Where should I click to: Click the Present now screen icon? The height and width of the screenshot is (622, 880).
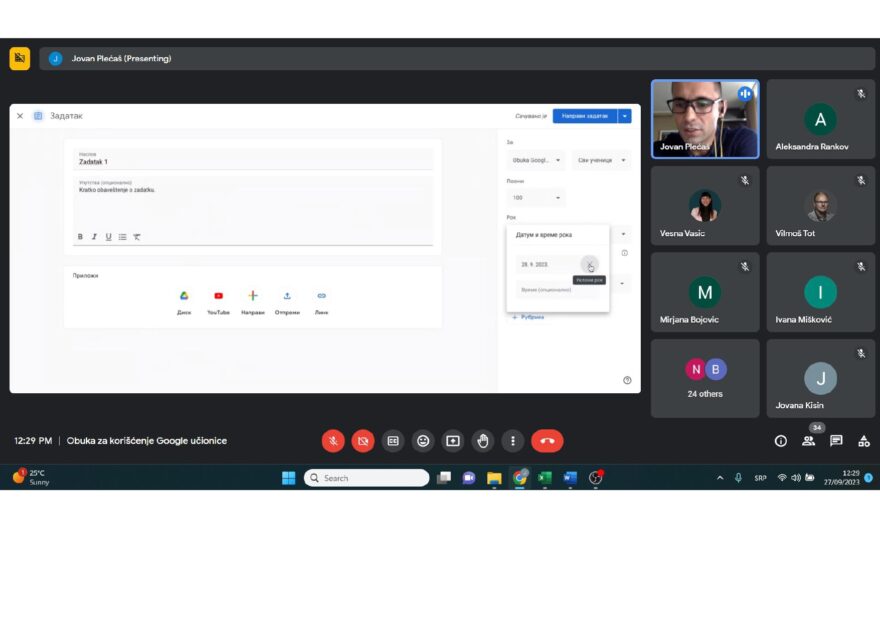pos(453,441)
